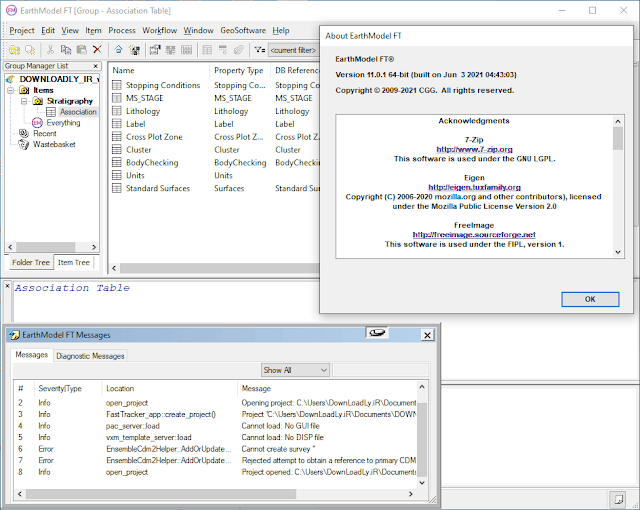
Task: Select the Standard Surfaces row name
Action: pos(158,188)
